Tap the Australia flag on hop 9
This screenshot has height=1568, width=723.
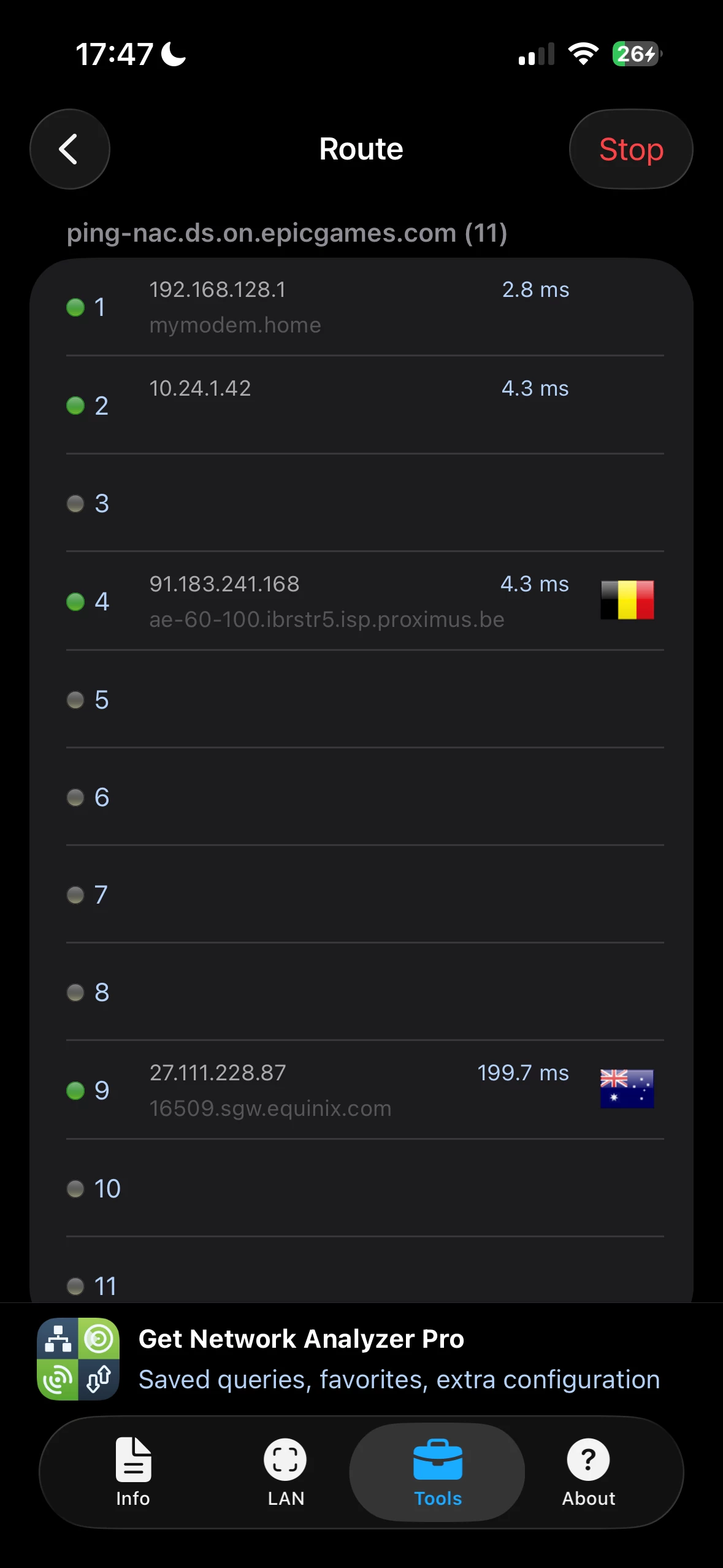(x=627, y=1088)
